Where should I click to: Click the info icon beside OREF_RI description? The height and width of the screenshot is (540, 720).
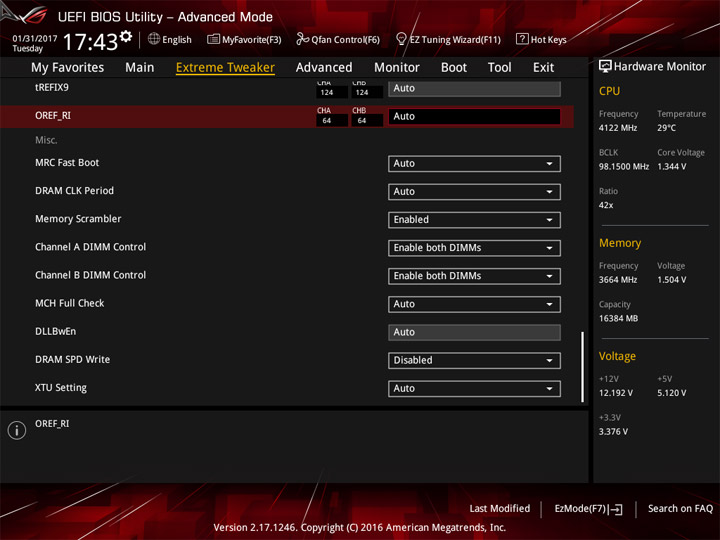tap(17, 430)
